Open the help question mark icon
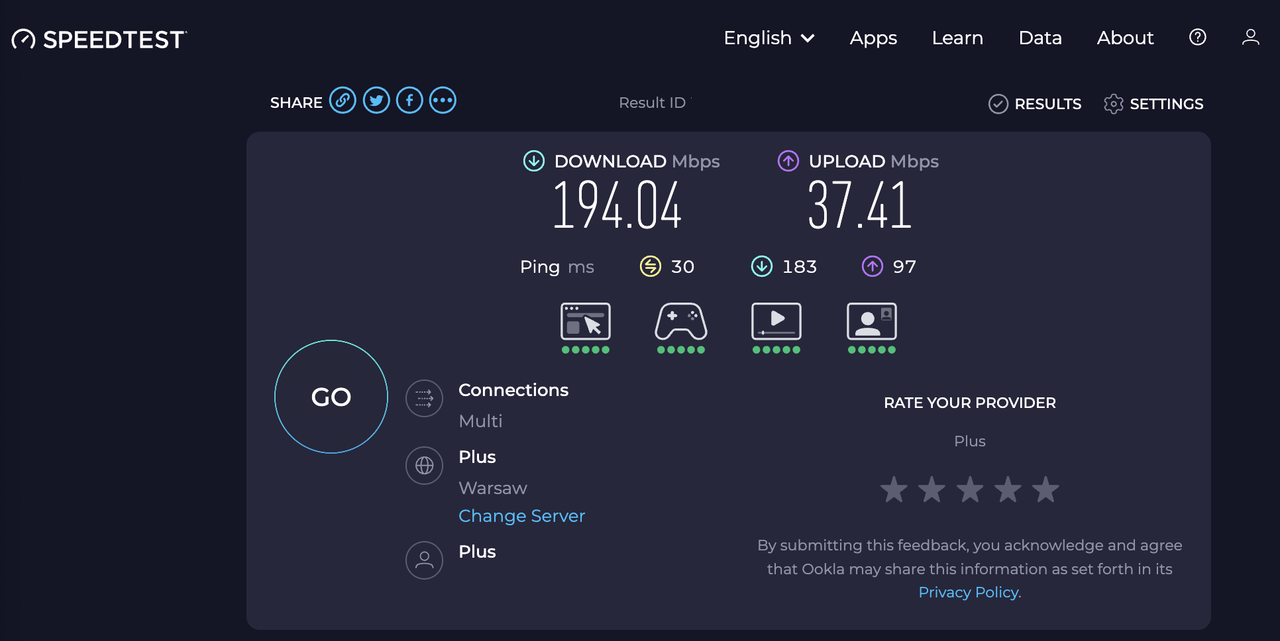Image resolution: width=1280 pixels, height=641 pixels. click(x=1198, y=37)
